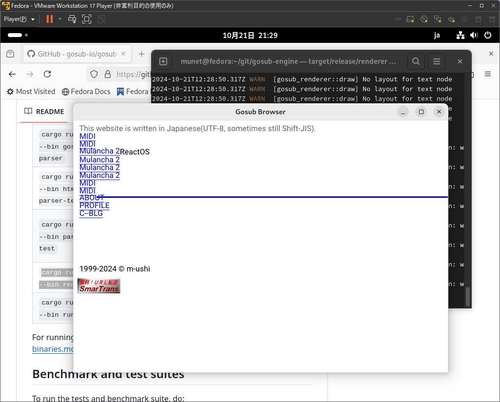
Task: Open Firefox View icon left of tabs
Action: 10,54
